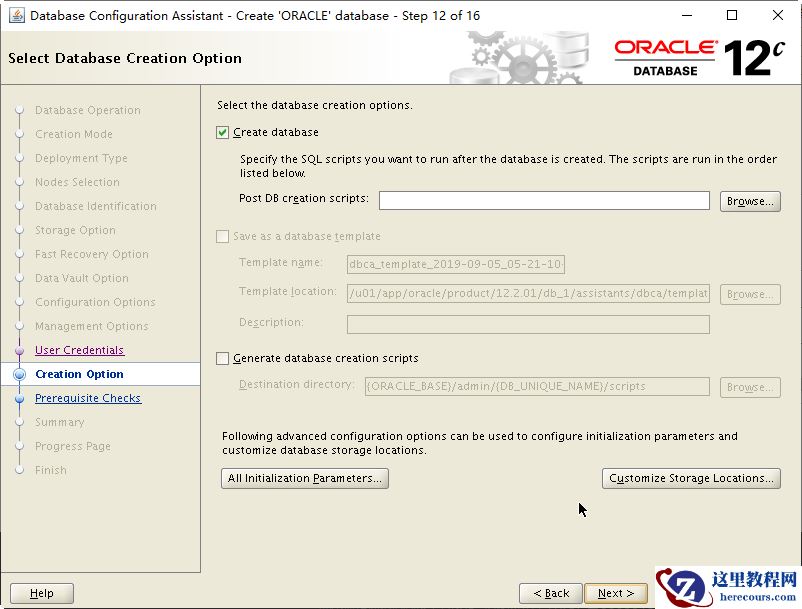Click the User Credentials step bullet icon
This screenshot has width=802, height=609.
(x=19, y=350)
